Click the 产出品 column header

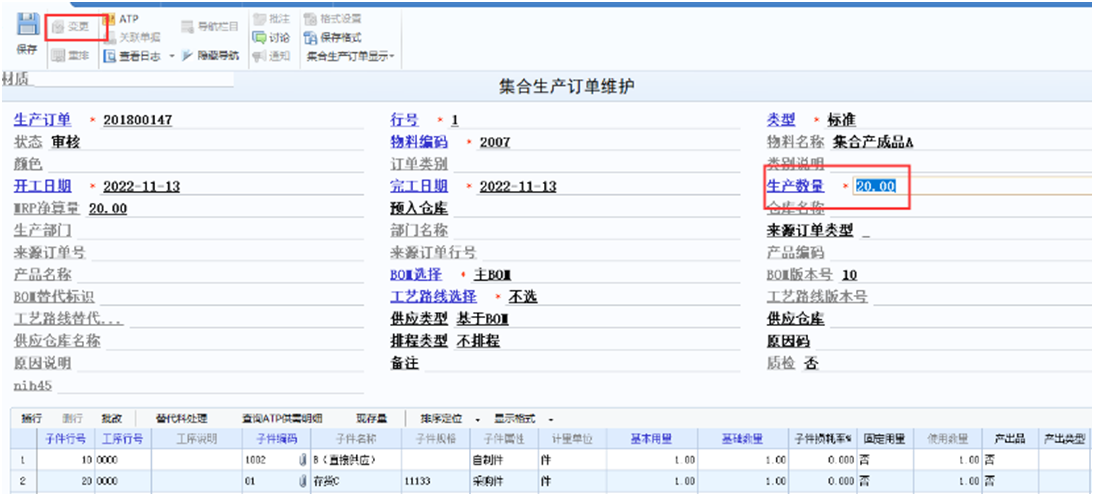[x=1010, y=439]
